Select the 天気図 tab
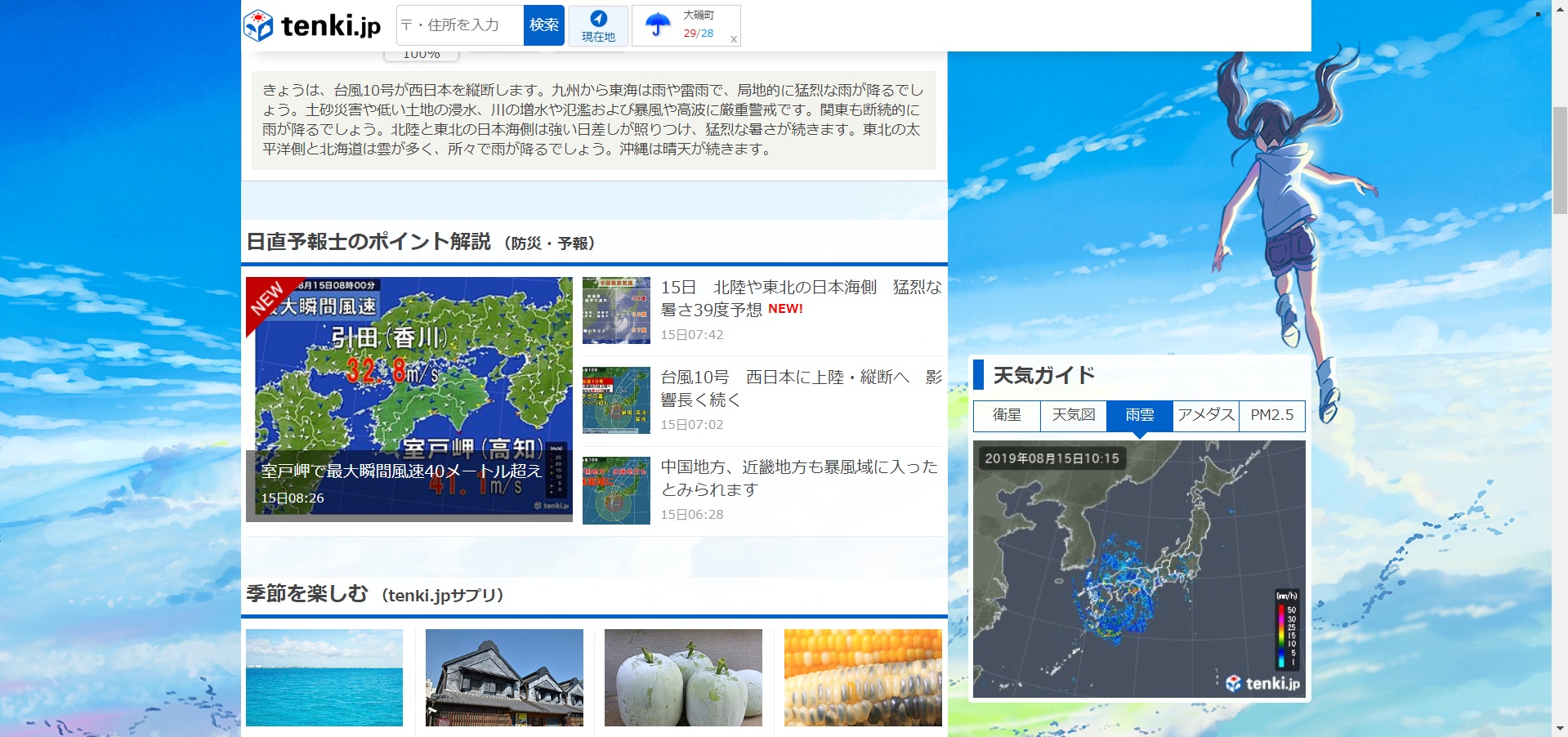The width and height of the screenshot is (1568, 737). tap(1074, 415)
